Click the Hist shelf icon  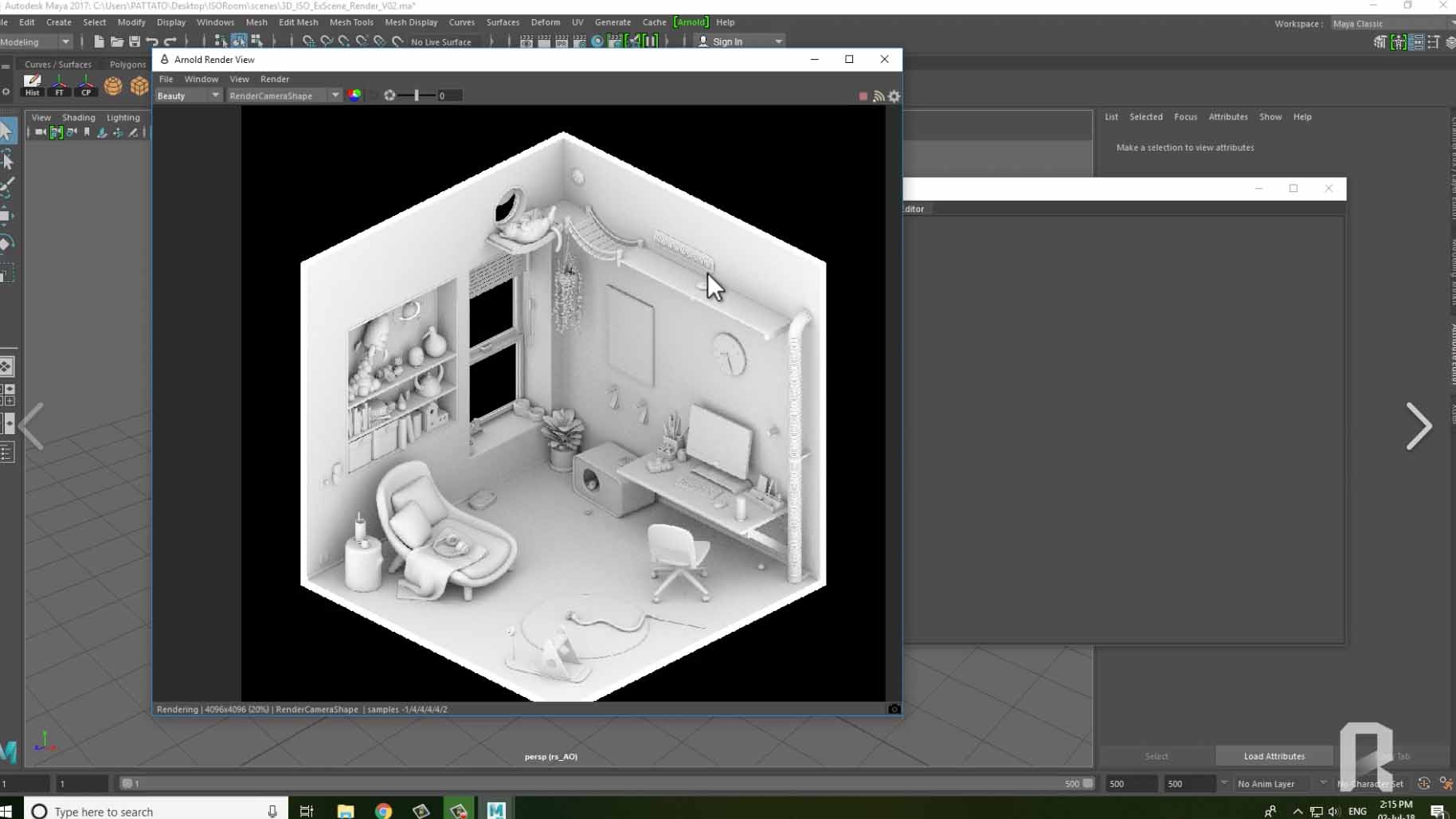[32, 84]
